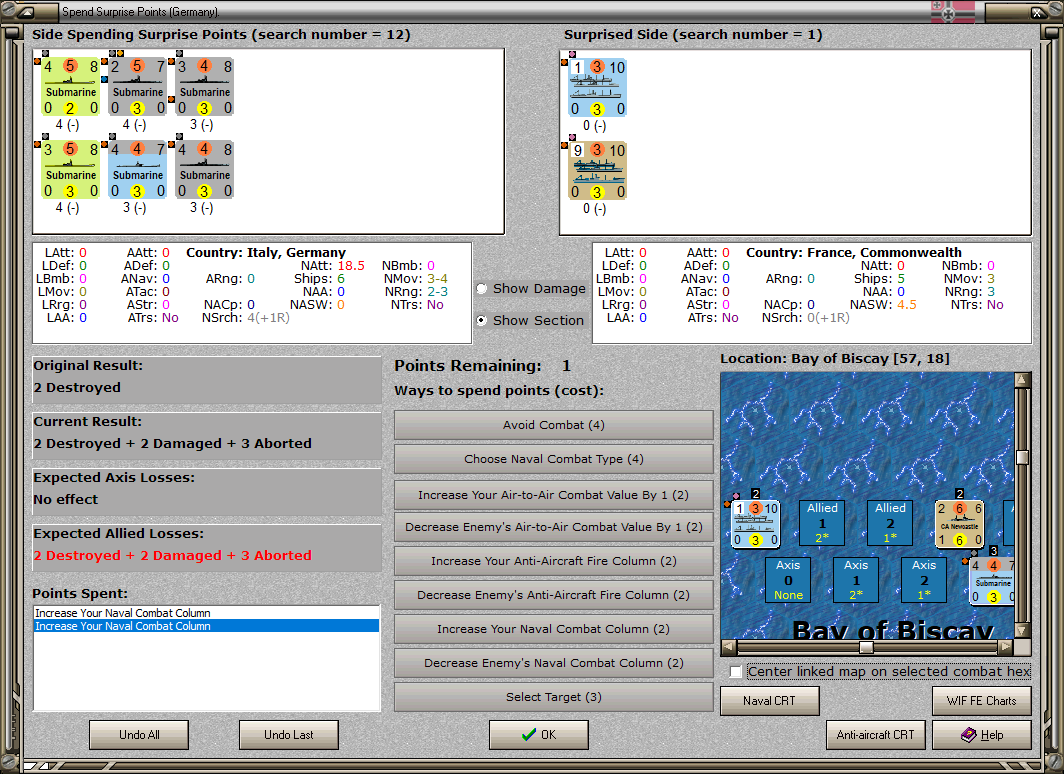Click the Allied 1 sea box section
Viewport: 1064px width, 774px height.
click(822, 523)
